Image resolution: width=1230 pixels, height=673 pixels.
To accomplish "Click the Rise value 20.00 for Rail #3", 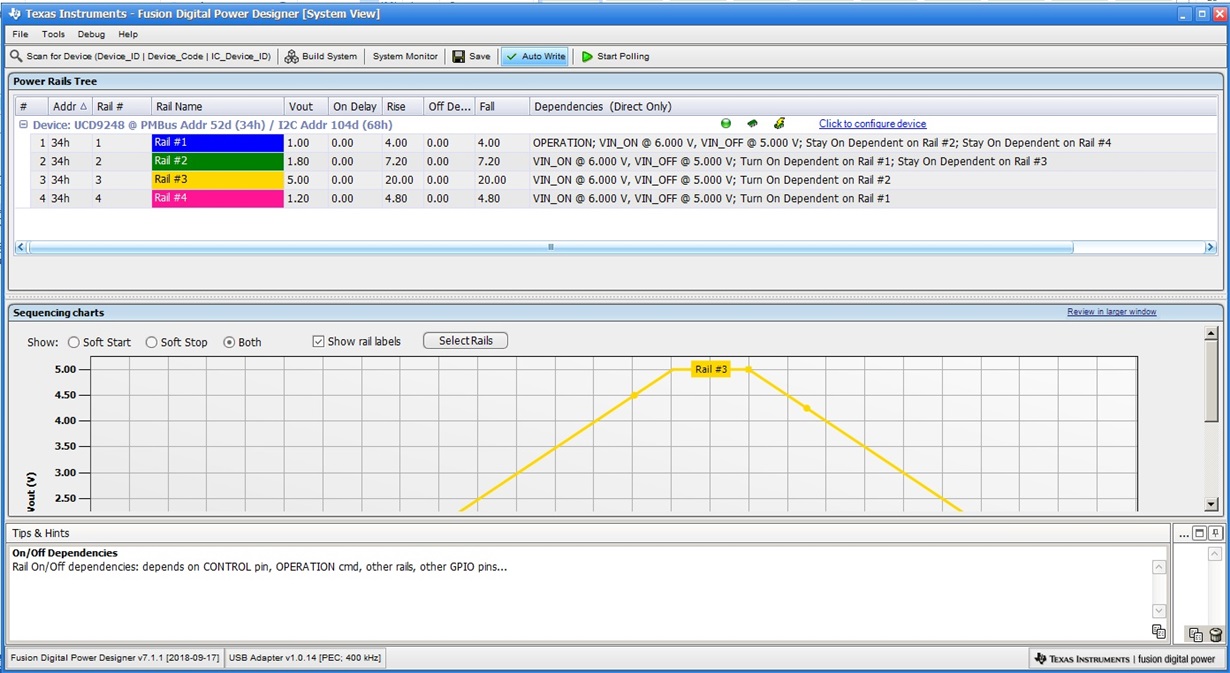I will pyautogui.click(x=399, y=180).
